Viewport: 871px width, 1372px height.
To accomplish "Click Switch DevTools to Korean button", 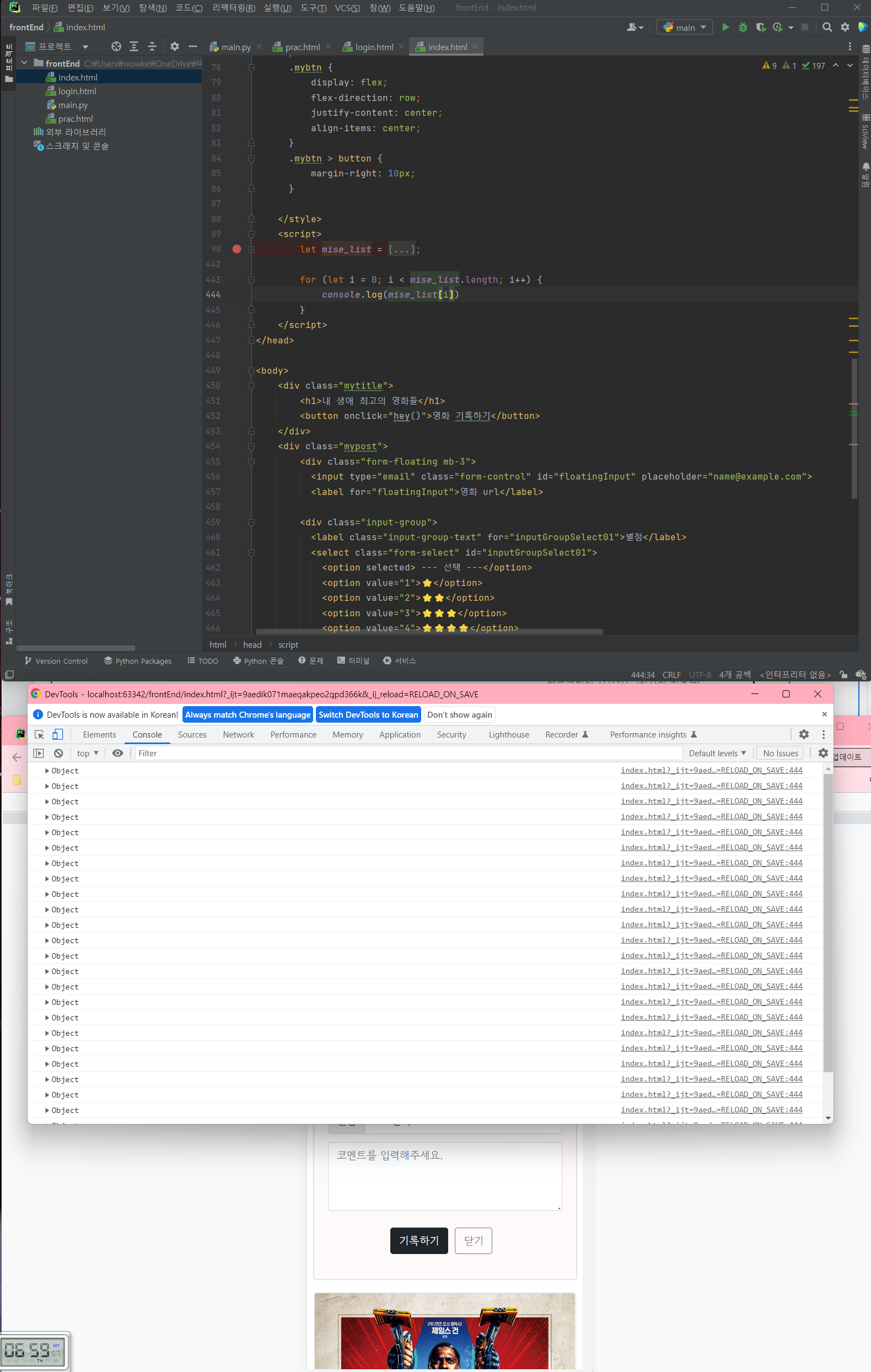I will (368, 714).
